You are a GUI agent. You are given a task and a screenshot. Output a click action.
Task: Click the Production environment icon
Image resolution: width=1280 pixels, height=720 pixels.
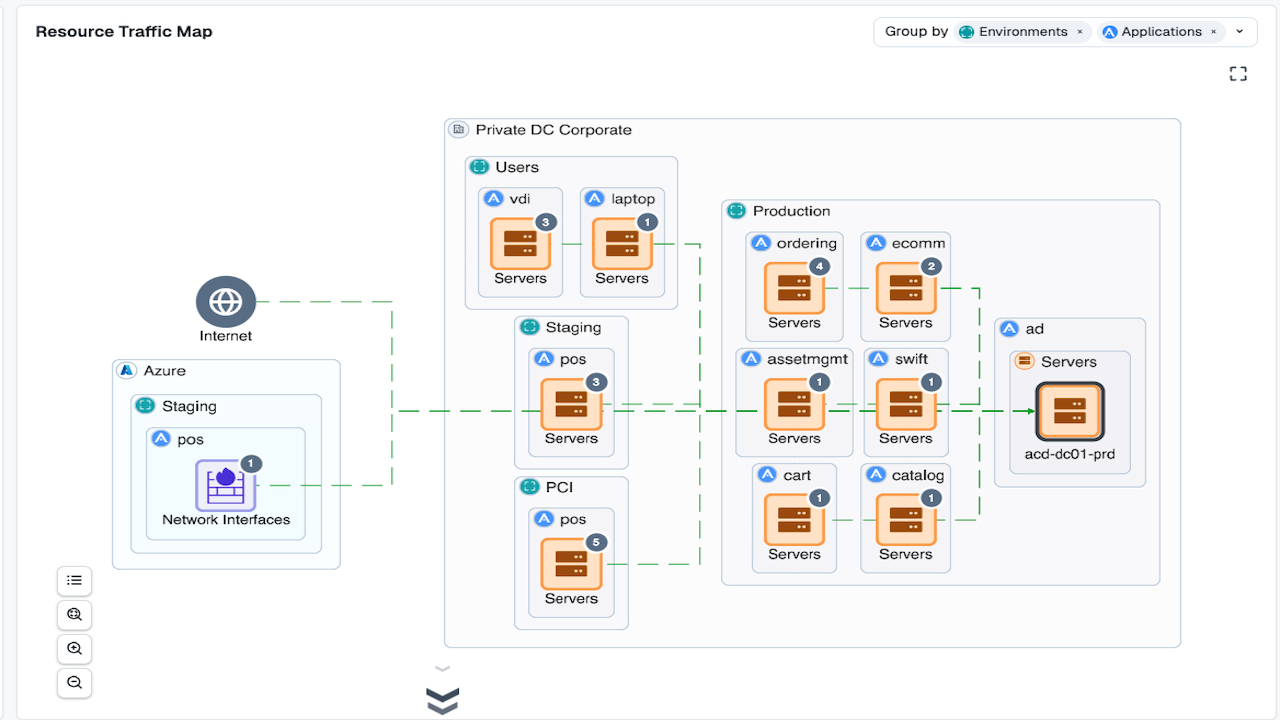[736, 211]
